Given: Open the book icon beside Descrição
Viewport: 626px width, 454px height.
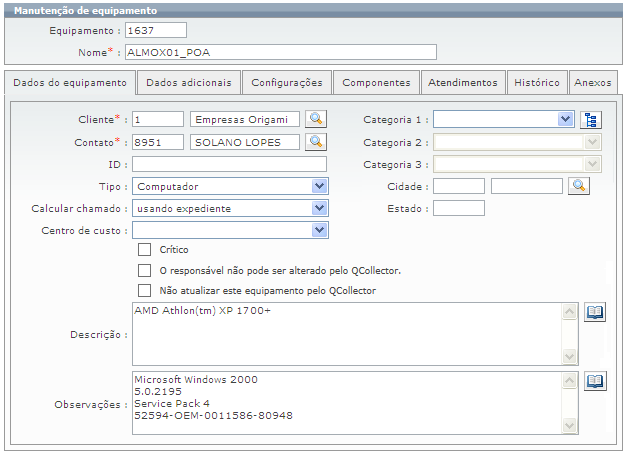Looking at the screenshot, I should coord(595,313).
